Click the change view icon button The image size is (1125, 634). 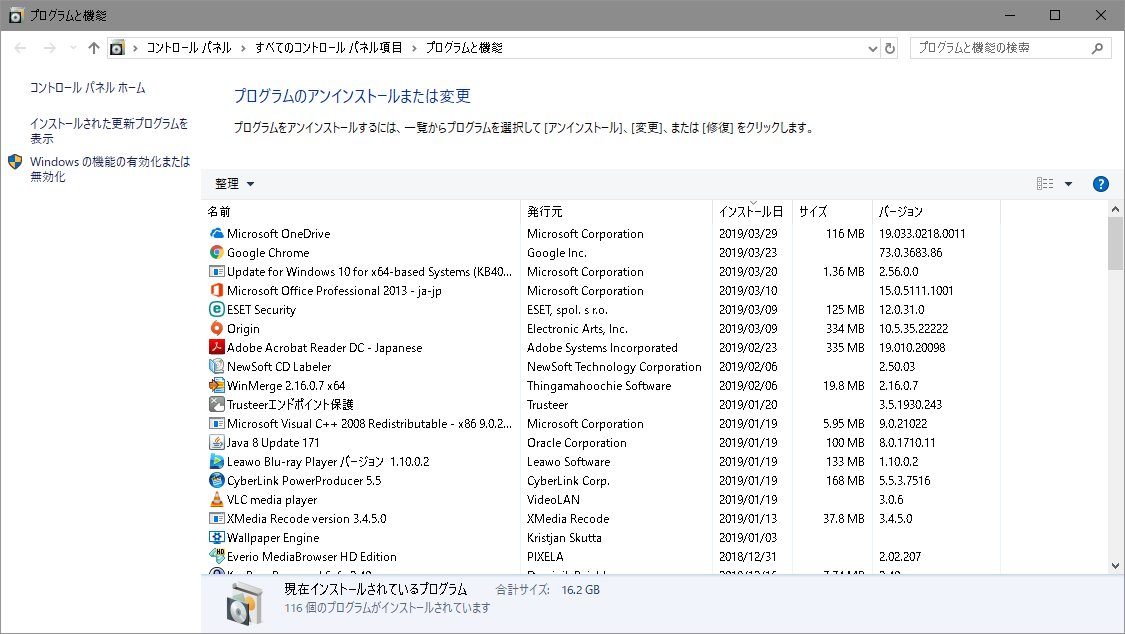1045,184
